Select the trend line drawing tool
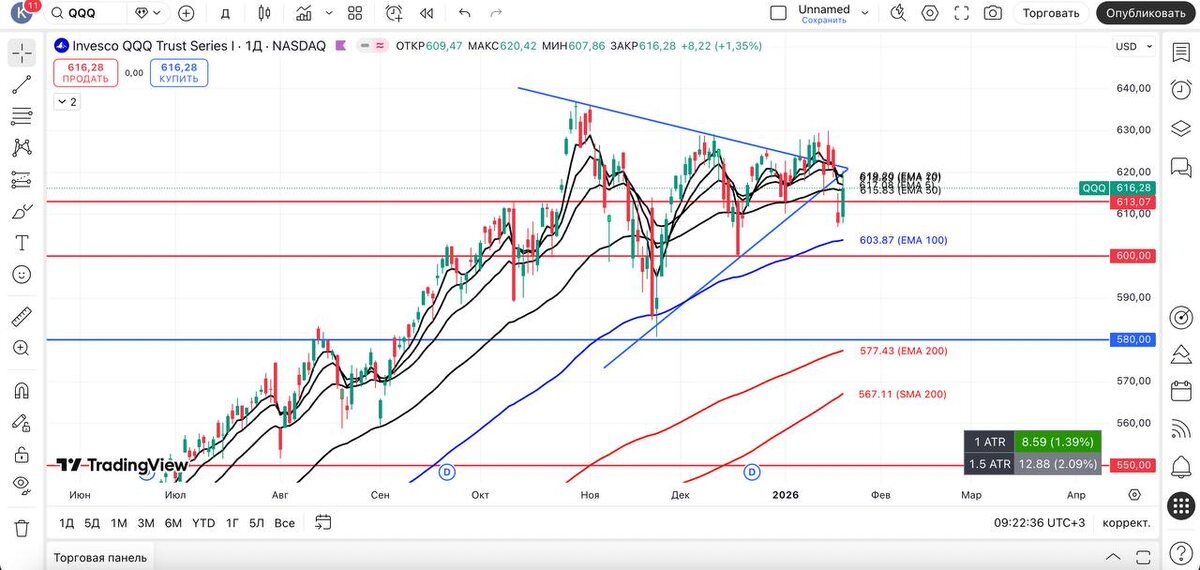 pos(22,85)
